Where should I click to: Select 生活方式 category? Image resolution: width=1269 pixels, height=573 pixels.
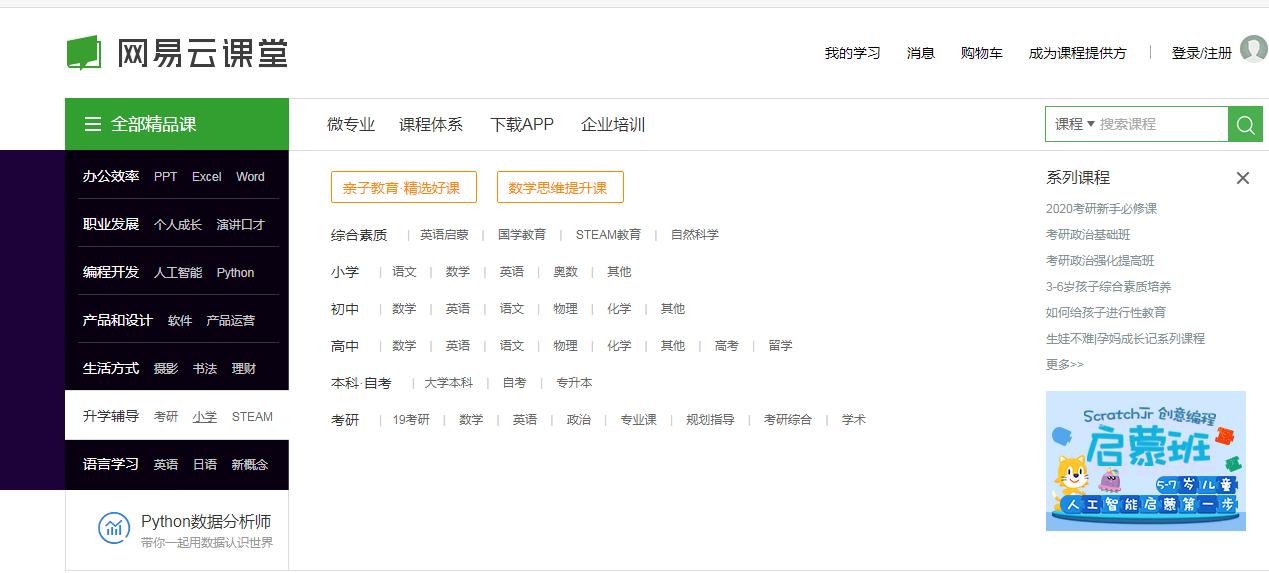pyautogui.click(x=111, y=368)
